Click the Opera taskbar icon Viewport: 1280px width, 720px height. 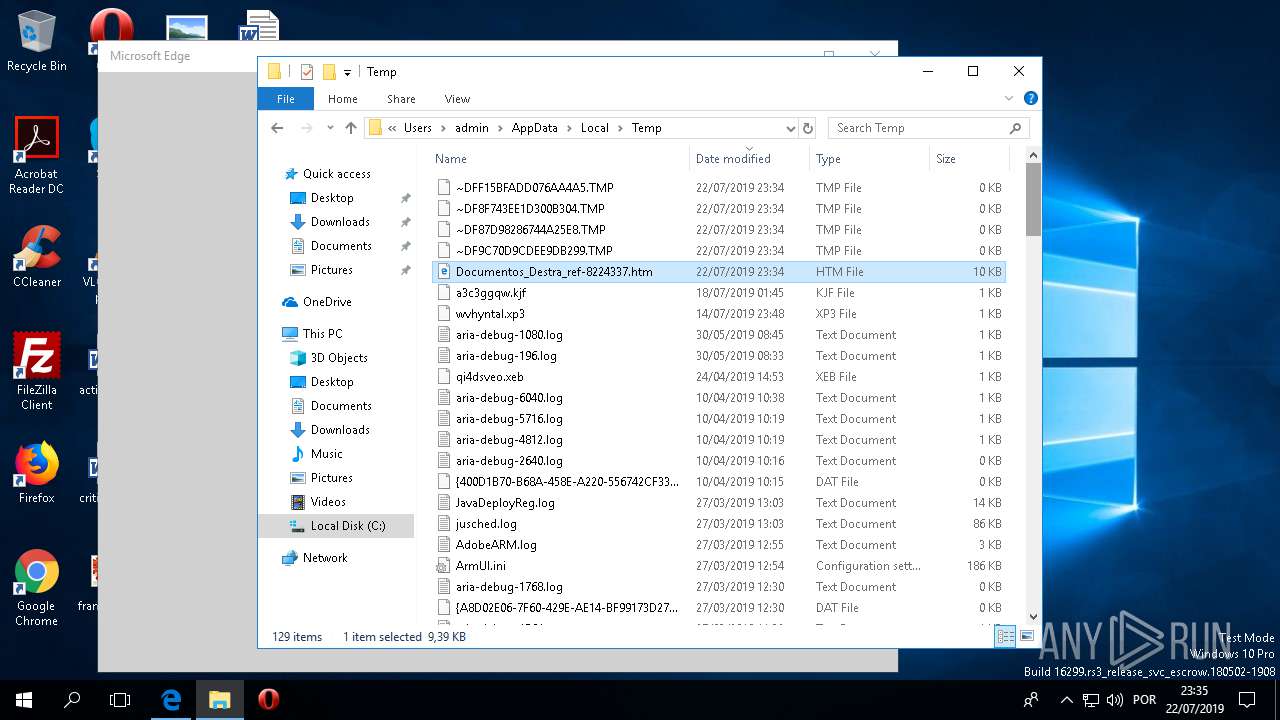tap(268, 700)
